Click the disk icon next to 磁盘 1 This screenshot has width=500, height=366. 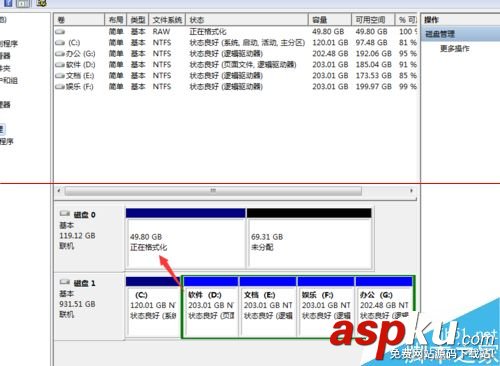(65, 282)
